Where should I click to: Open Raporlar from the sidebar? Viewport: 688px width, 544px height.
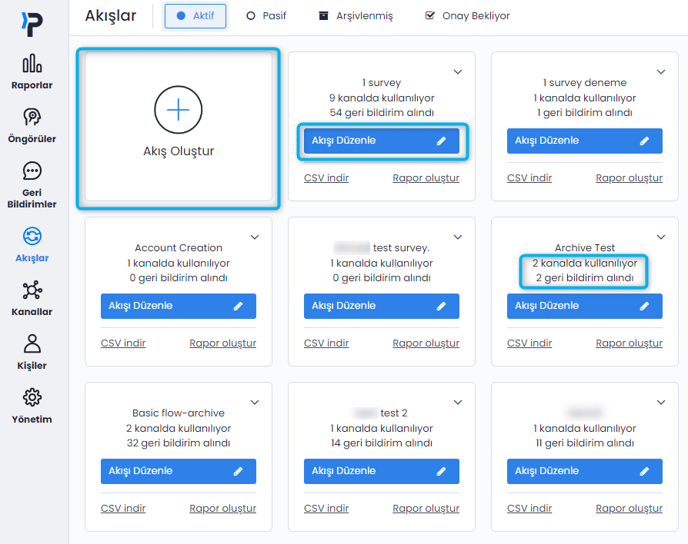coord(32,71)
